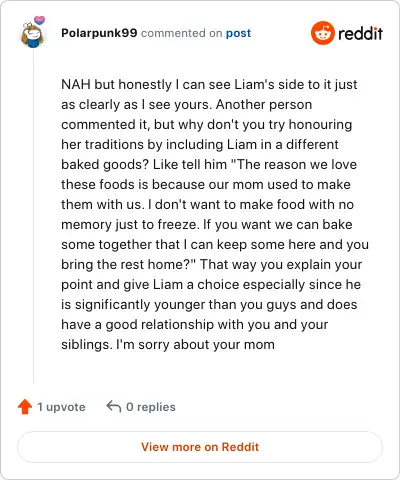Upvote the comment with the orange arrow

point(25,407)
